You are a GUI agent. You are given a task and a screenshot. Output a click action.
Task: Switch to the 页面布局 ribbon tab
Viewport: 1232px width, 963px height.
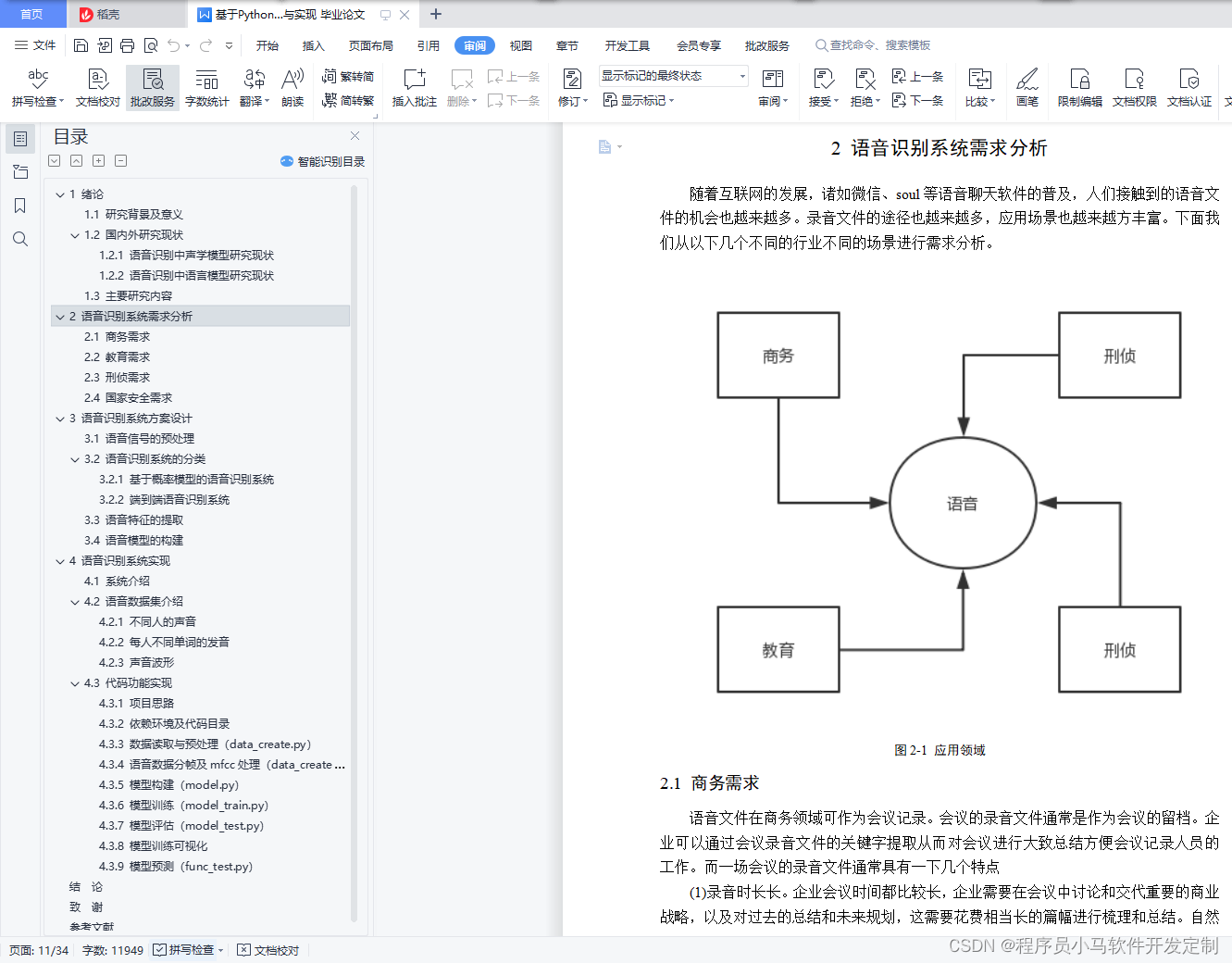click(x=371, y=45)
